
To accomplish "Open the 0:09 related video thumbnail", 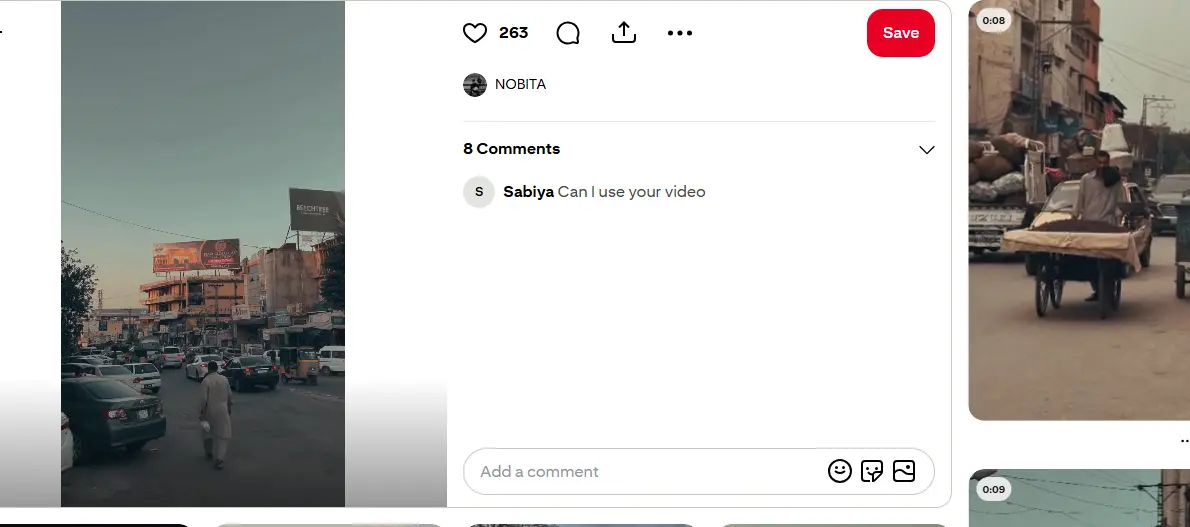I will [1079, 498].
